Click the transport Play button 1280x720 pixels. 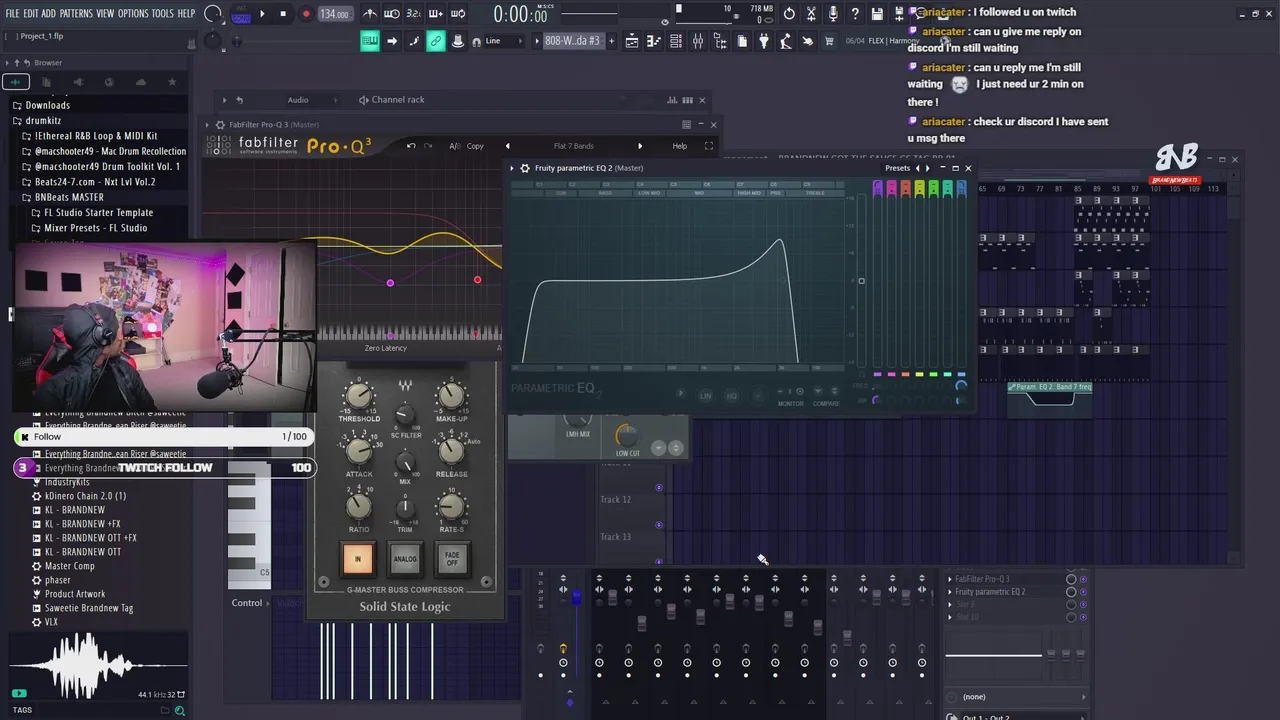pos(262,14)
